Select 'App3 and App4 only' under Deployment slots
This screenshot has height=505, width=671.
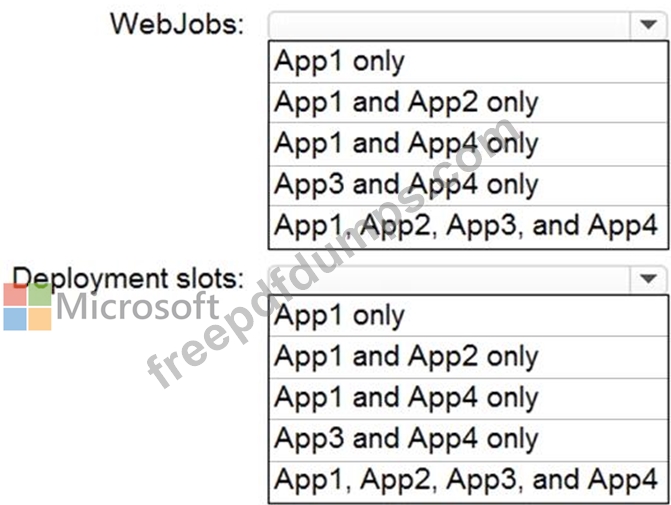pos(468,440)
